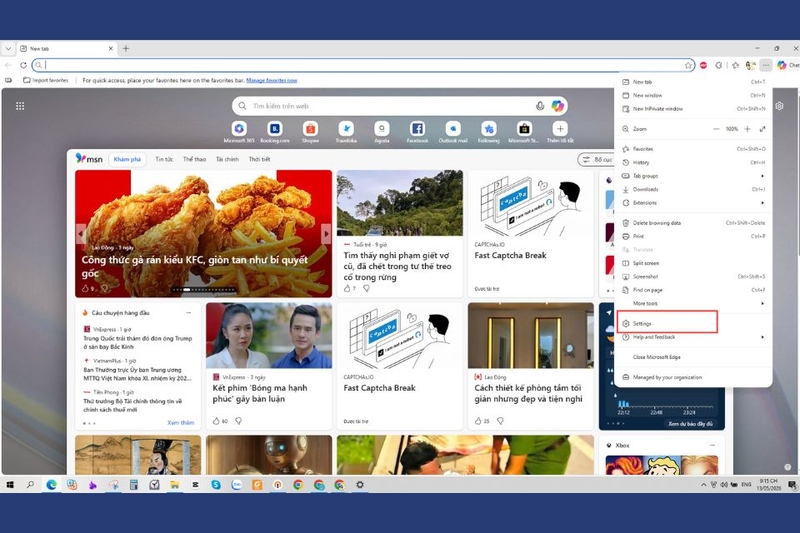The width and height of the screenshot is (800, 533).
Task: Click Xem dự báo đầy đủ weather button
Action: [x=689, y=424]
